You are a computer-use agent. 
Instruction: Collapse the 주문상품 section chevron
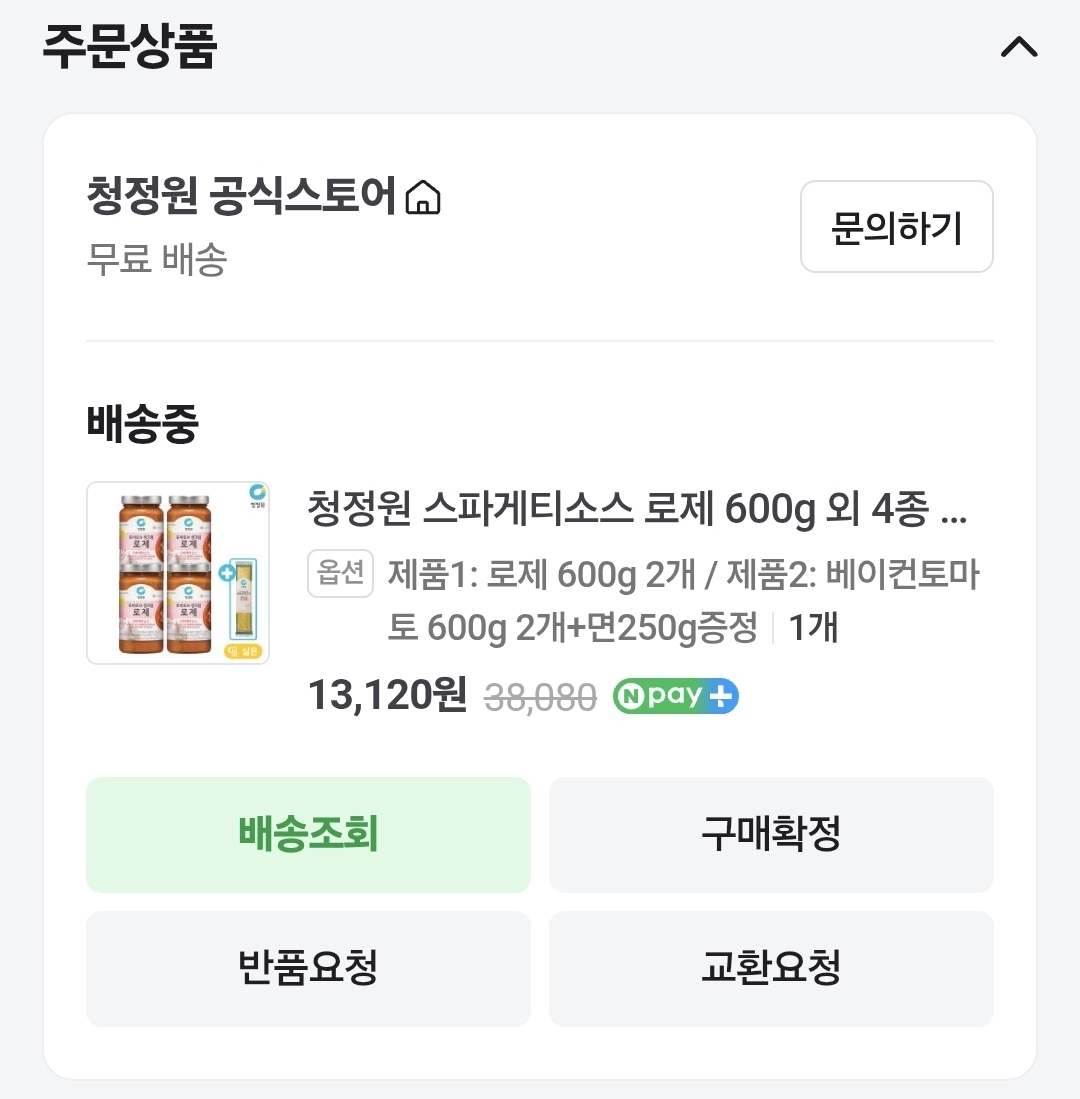pos(1019,47)
